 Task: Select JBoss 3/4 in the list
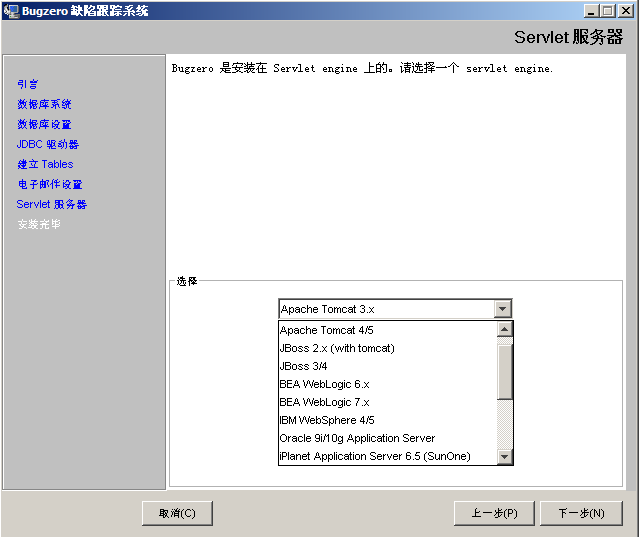302,366
